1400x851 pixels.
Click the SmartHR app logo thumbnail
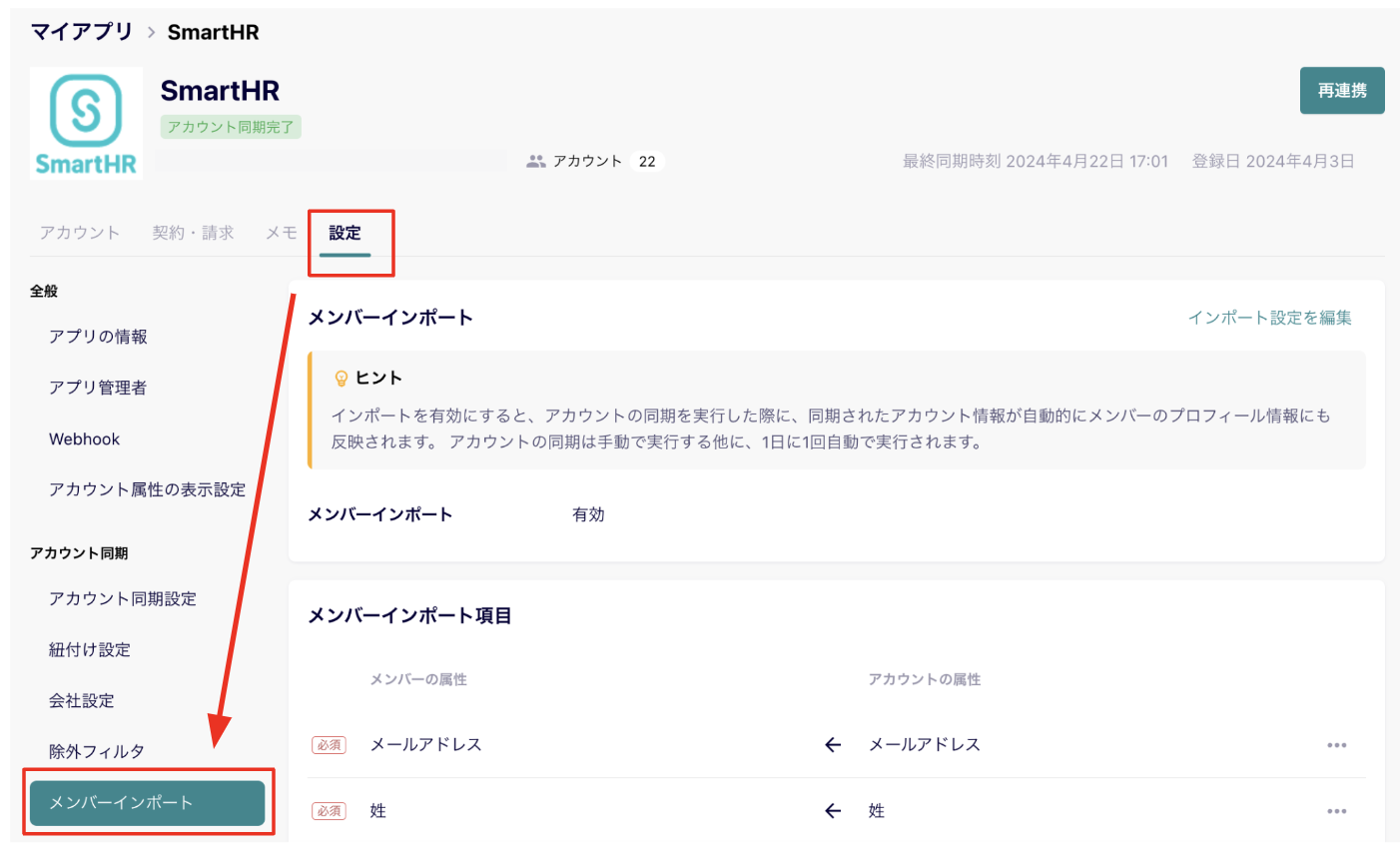(x=86, y=123)
